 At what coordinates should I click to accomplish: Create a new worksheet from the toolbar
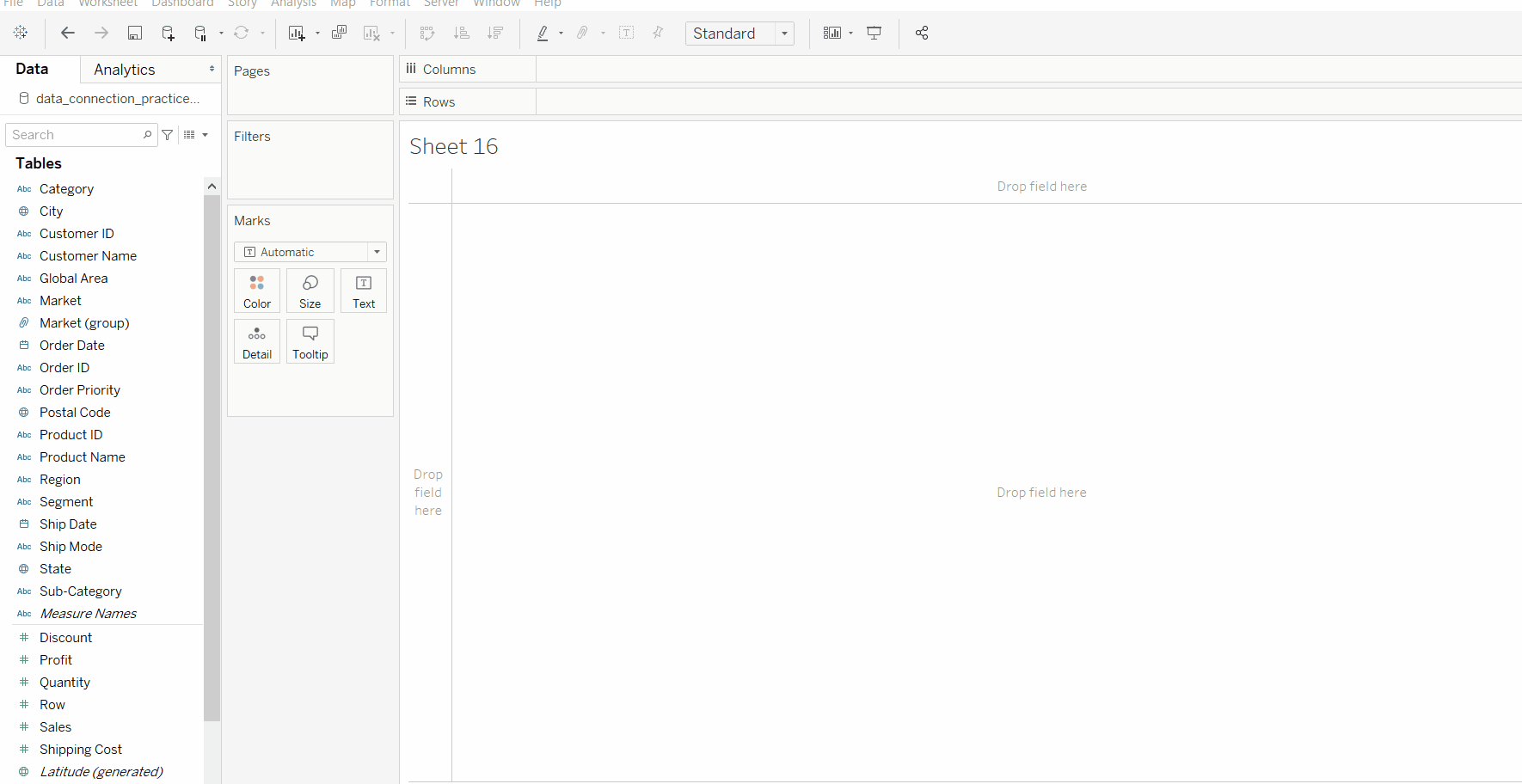tap(297, 33)
